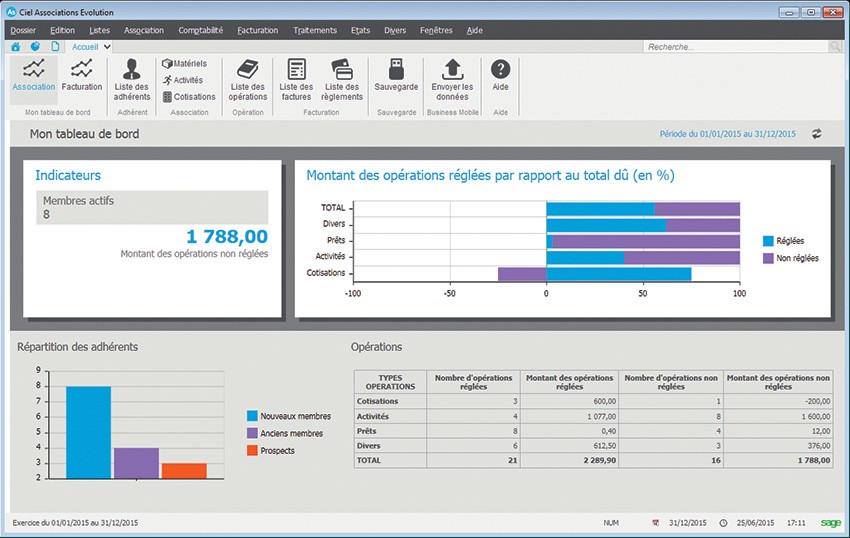Viewport: 850px width, 538px height.
Task: Open the Association dashboard icon
Action: pyautogui.click(x=34, y=74)
